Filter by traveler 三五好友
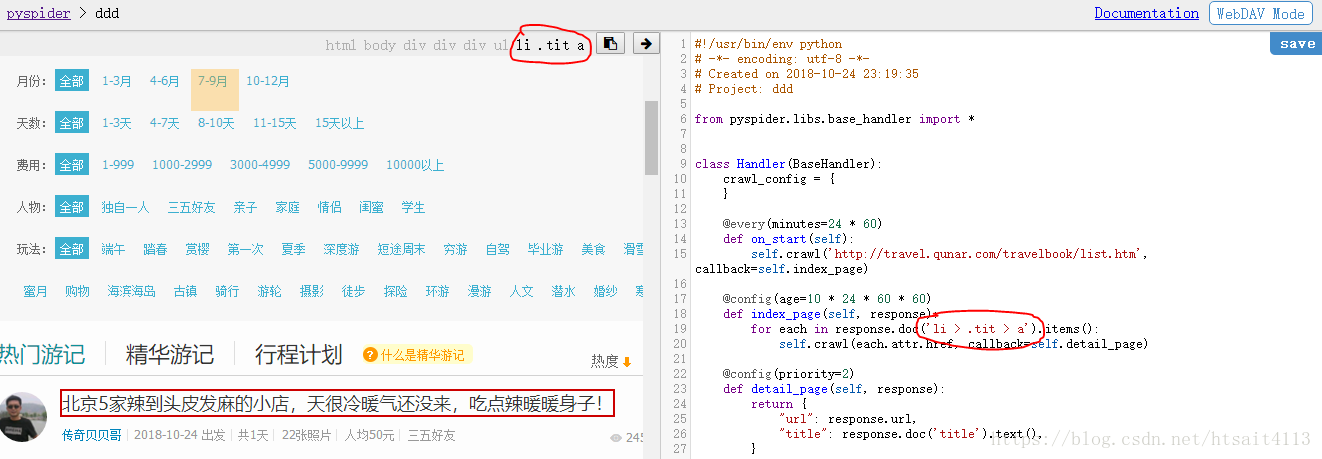 (192, 207)
